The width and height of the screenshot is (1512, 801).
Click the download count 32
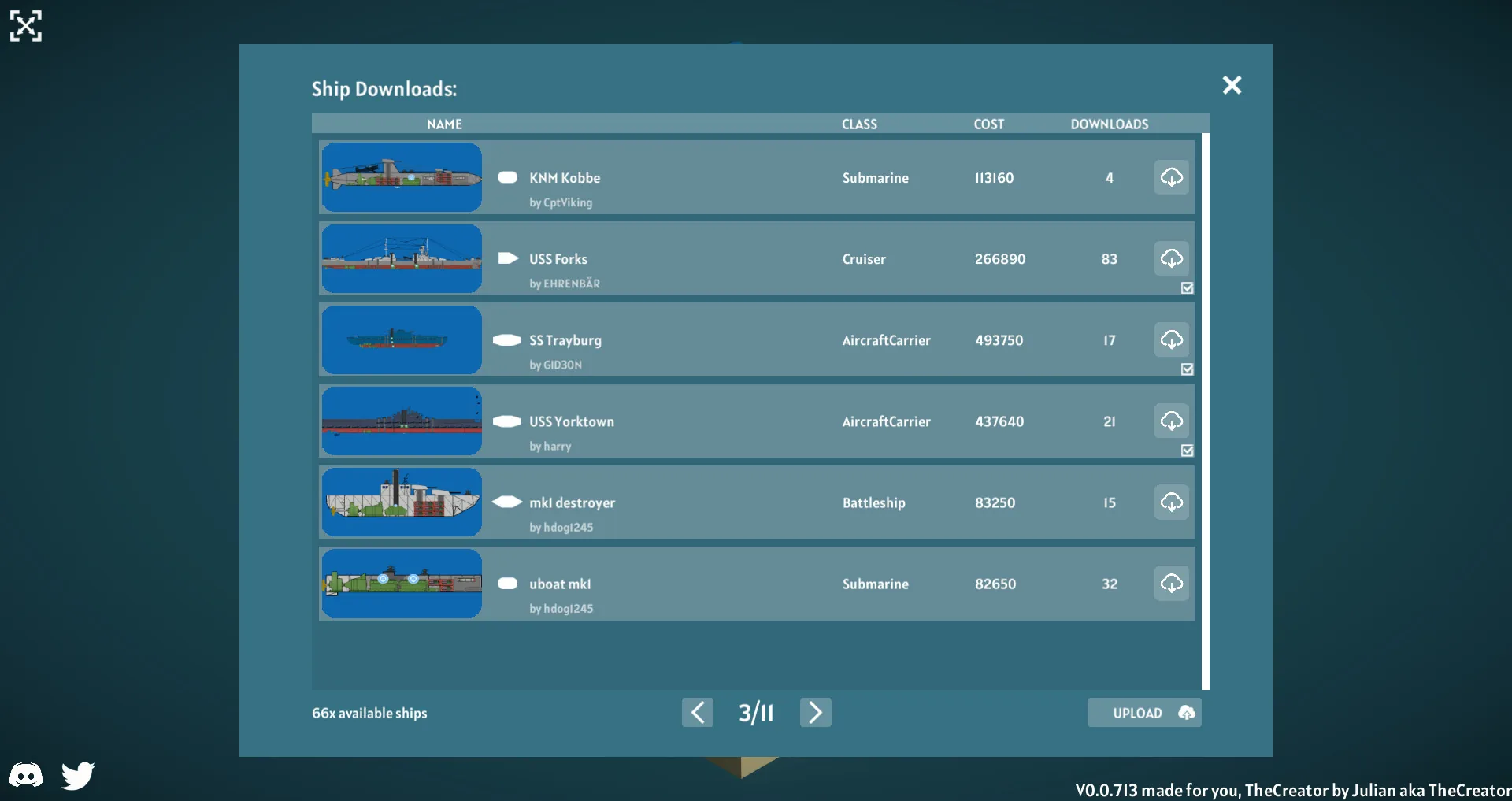(1110, 584)
